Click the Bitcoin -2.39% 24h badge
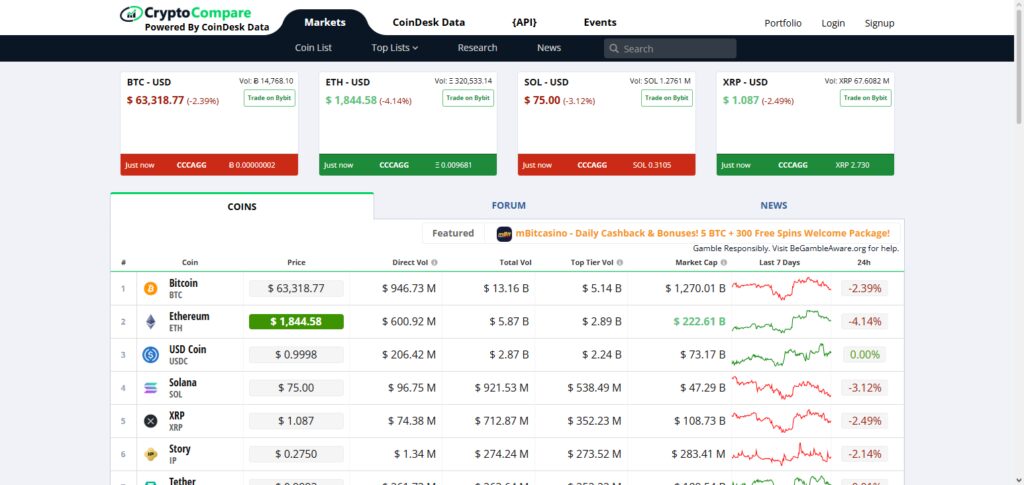The width and height of the screenshot is (1024, 485). pyautogui.click(x=865, y=289)
